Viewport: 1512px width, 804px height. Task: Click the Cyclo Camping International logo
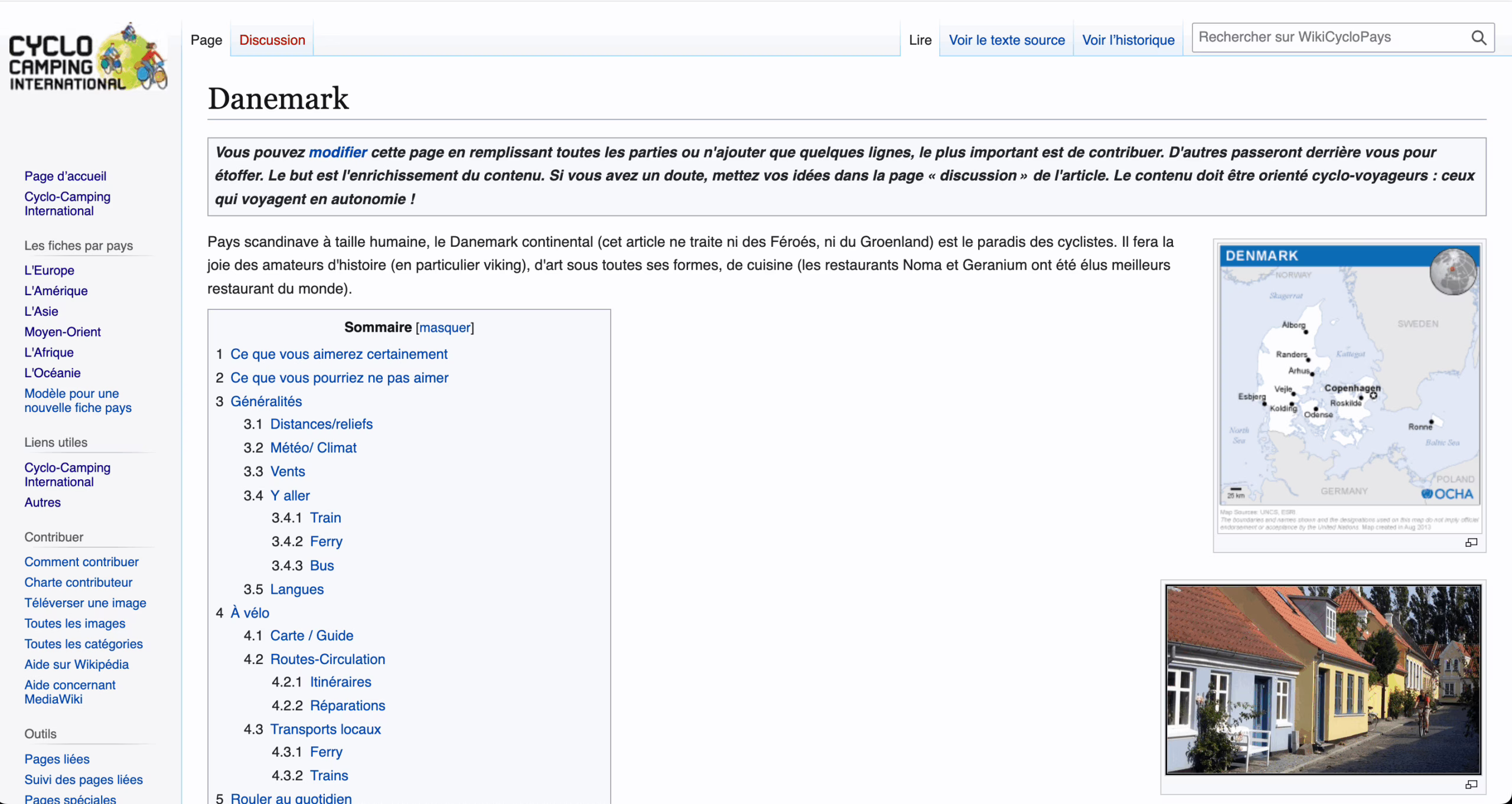click(89, 58)
